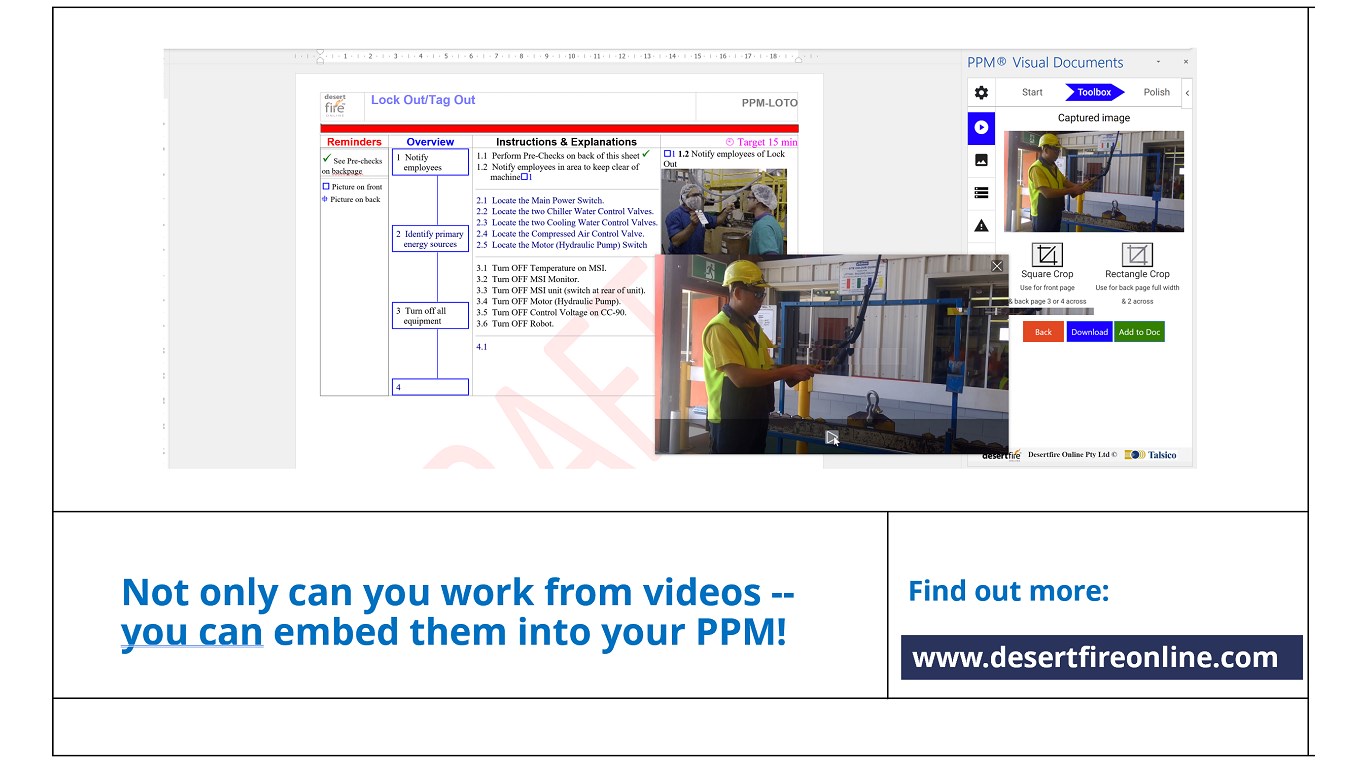Select the video play icon in sidebar

tap(981, 127)
